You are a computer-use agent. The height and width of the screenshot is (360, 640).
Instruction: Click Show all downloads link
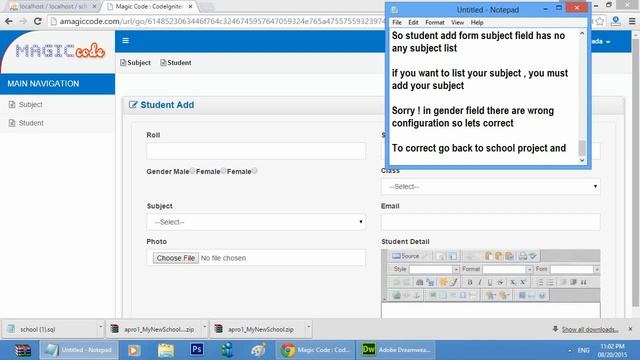coord(590,329)
